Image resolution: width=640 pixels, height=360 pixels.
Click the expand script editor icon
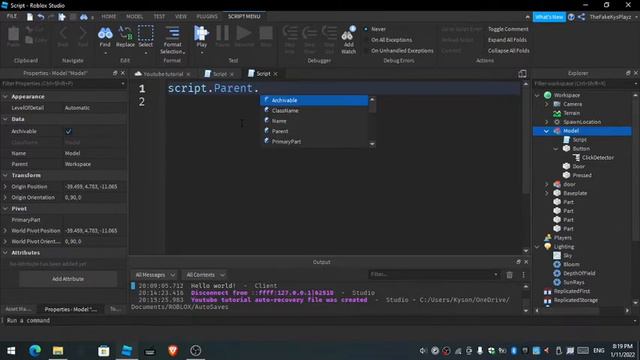(522, 73)
